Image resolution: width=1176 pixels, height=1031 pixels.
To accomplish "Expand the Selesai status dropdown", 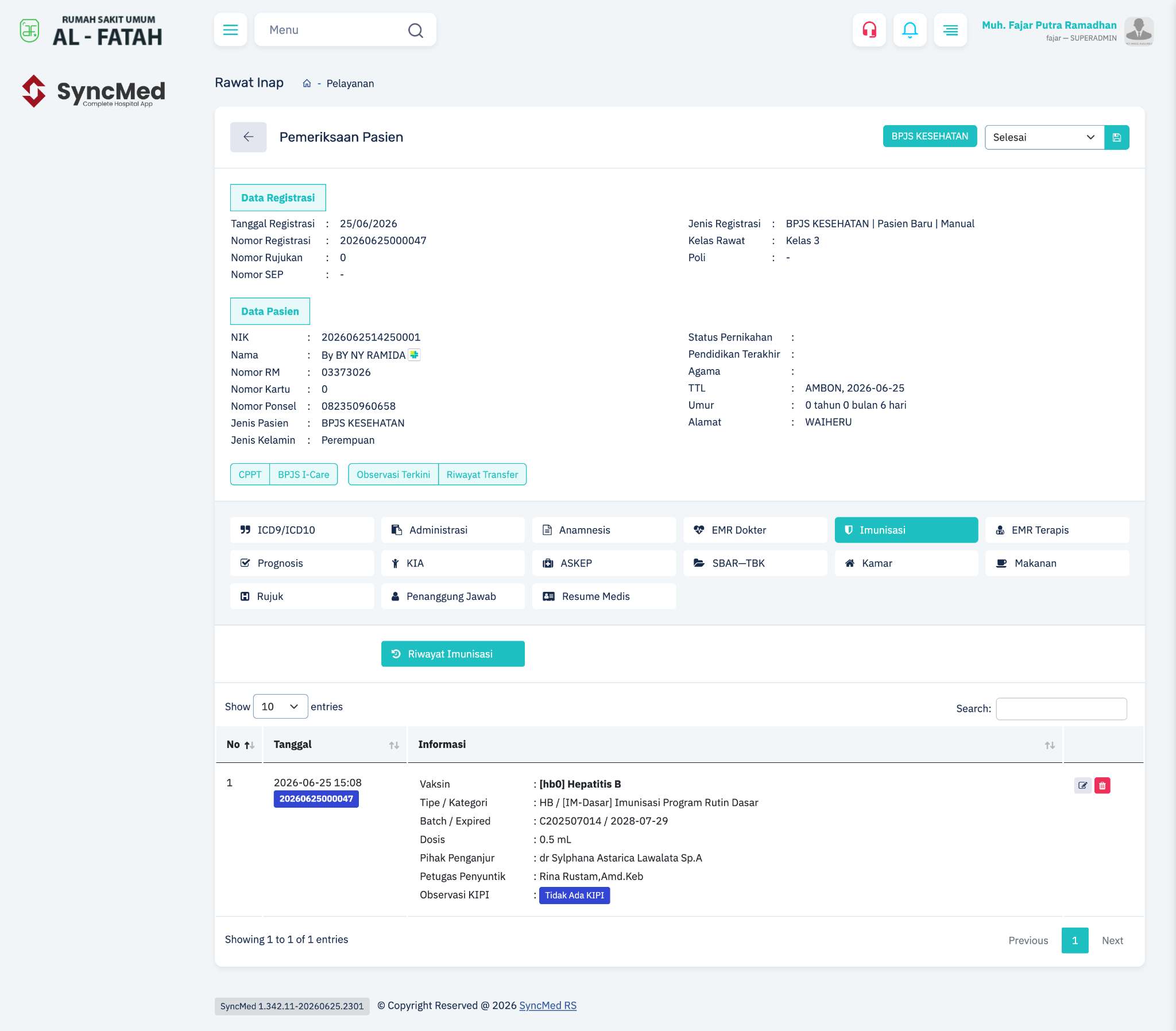I will point(1045,138).
